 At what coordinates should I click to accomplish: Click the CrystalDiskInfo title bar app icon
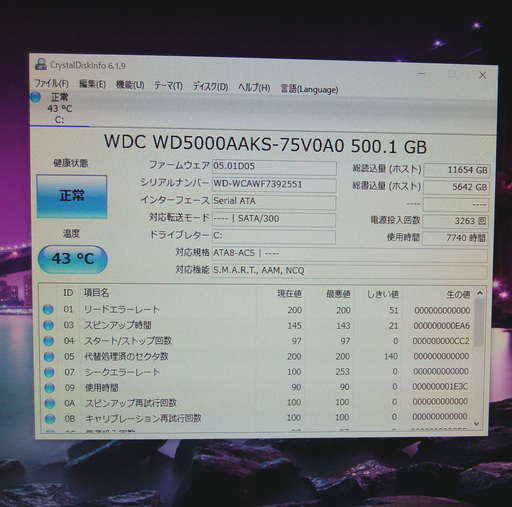click(41, 64)
